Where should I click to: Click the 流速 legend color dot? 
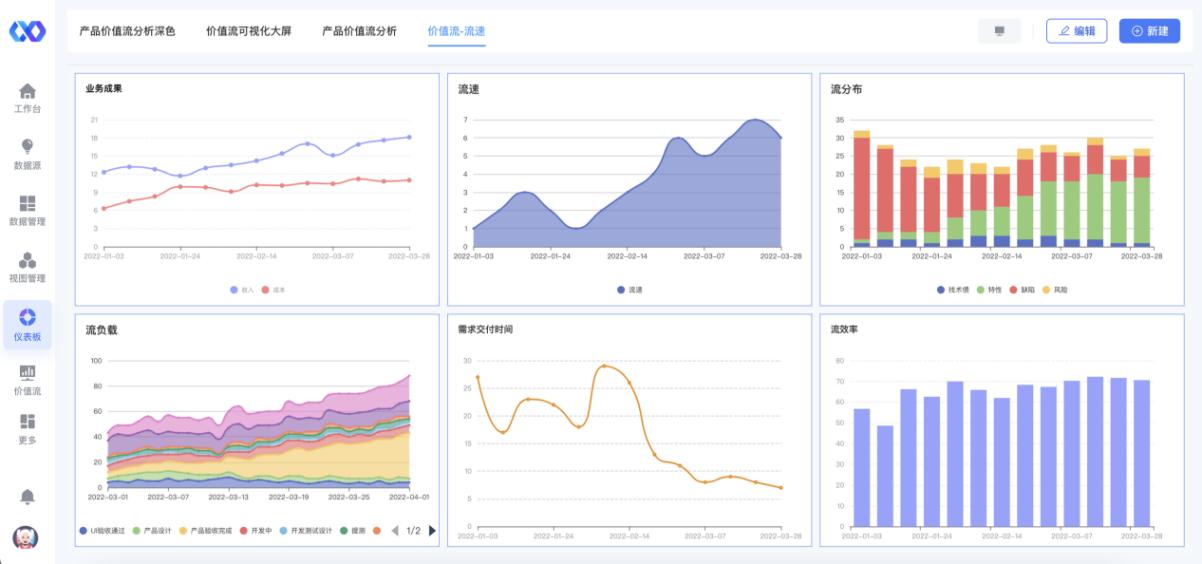coord(621,290)
